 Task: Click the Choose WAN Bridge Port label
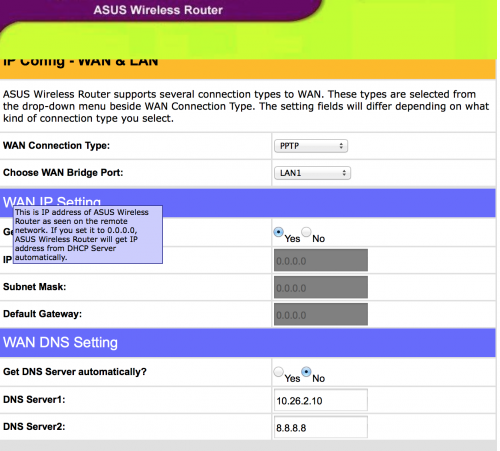coord(63,173)
